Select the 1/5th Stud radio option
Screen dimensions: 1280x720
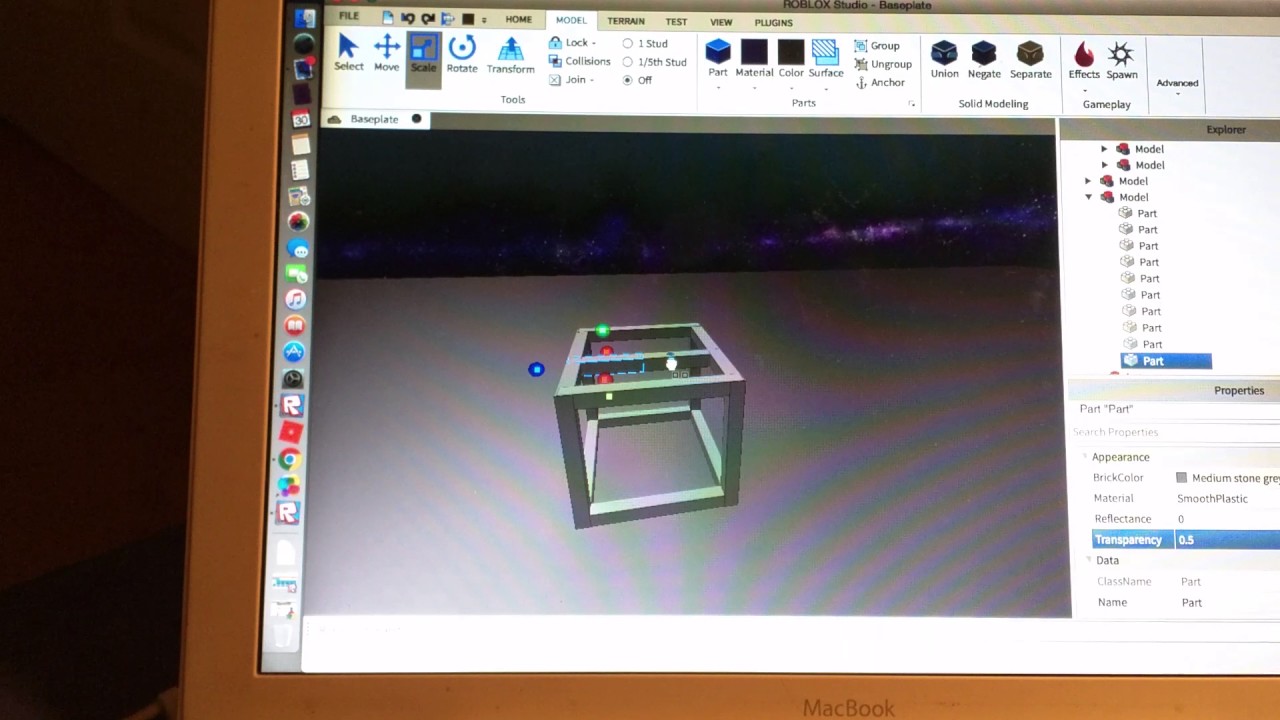[628, 62]
